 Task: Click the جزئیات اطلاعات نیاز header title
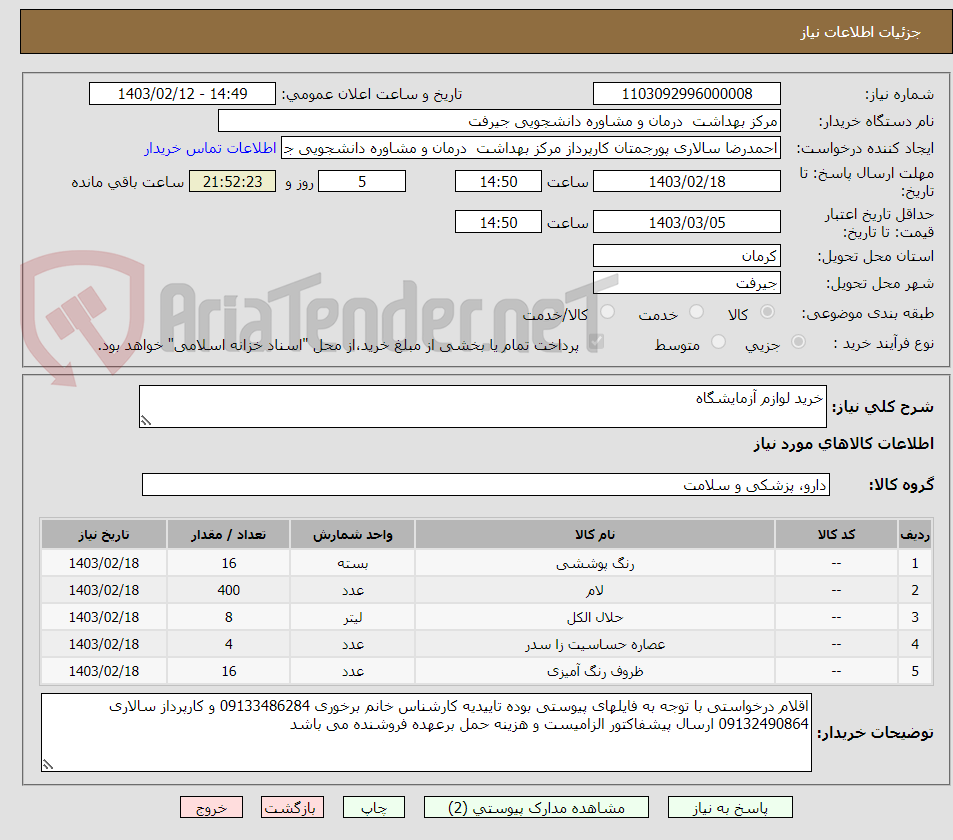click(x=861, y=32)
